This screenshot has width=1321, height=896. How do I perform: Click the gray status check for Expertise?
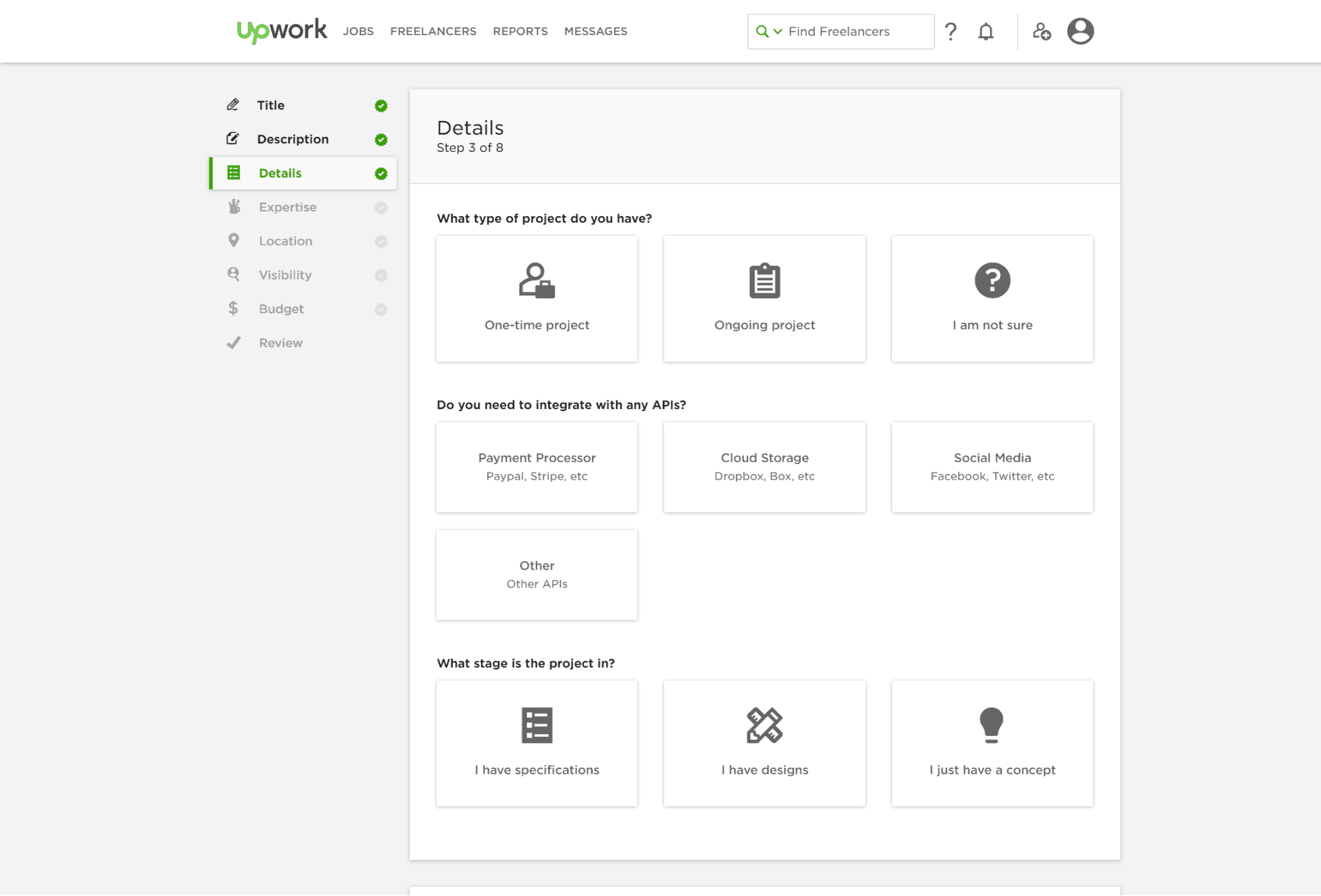click(x=381, y=207)
